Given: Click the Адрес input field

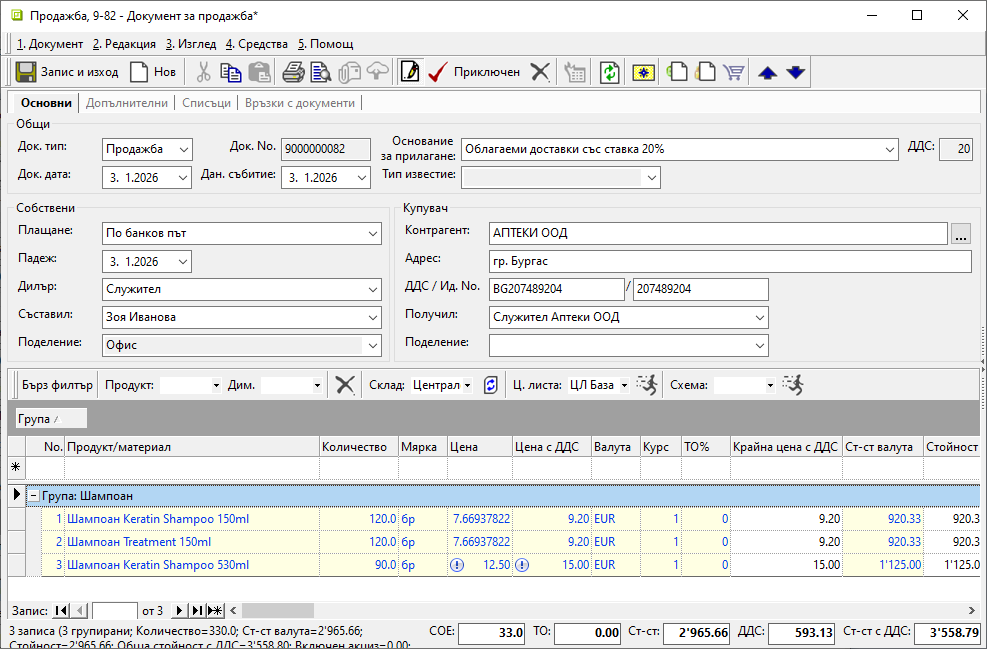Looking at the screenshot, I should click(x=730, y=262).
